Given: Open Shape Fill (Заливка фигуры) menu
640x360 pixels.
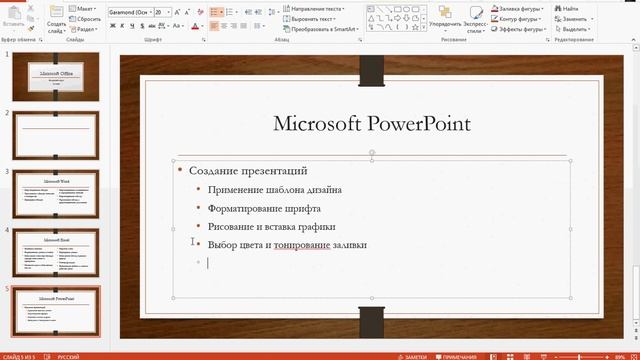Looking at the screenshot, I should click(x=517, y=9).
